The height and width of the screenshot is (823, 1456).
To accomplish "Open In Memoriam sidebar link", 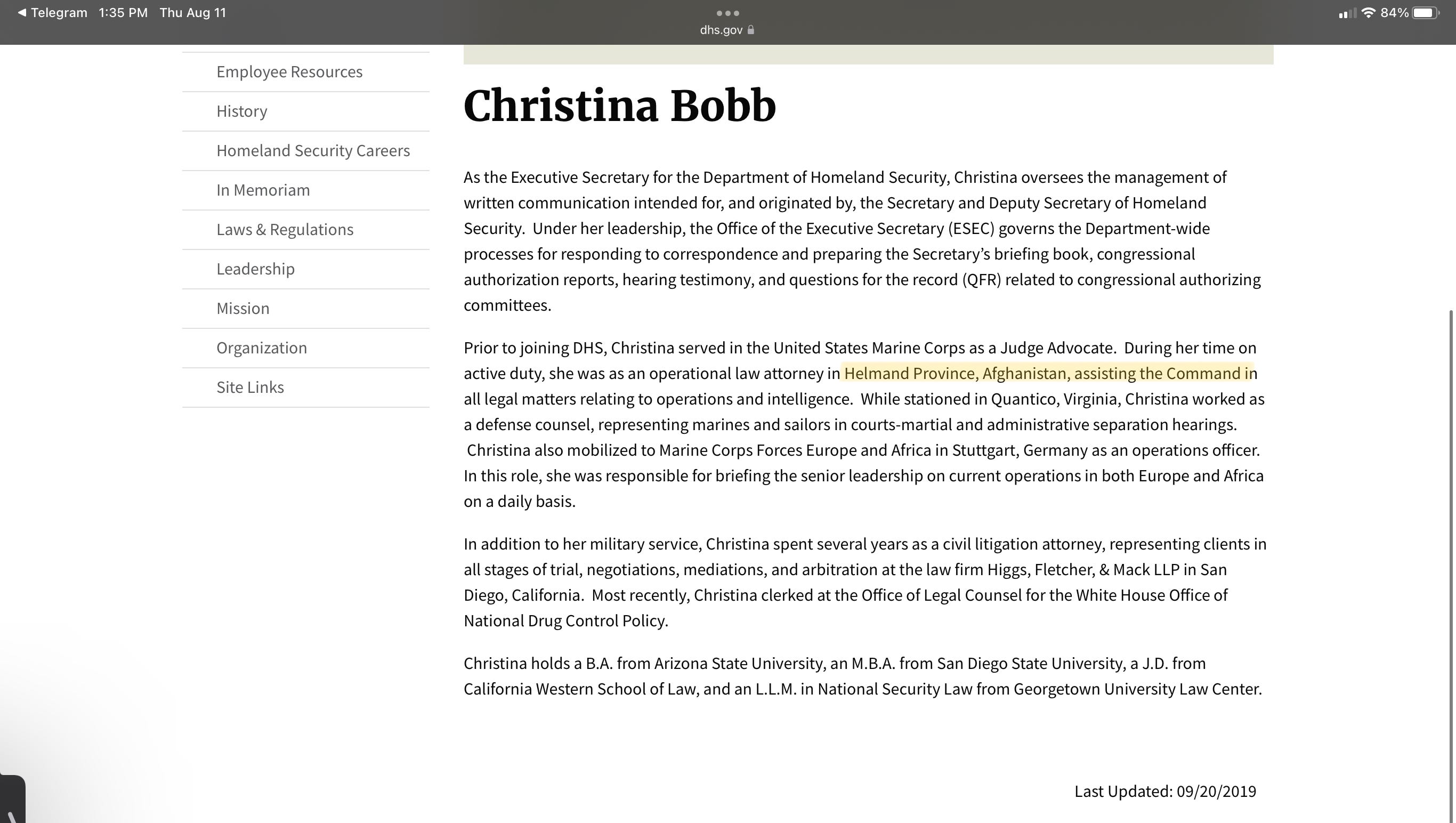I will 306,190.
